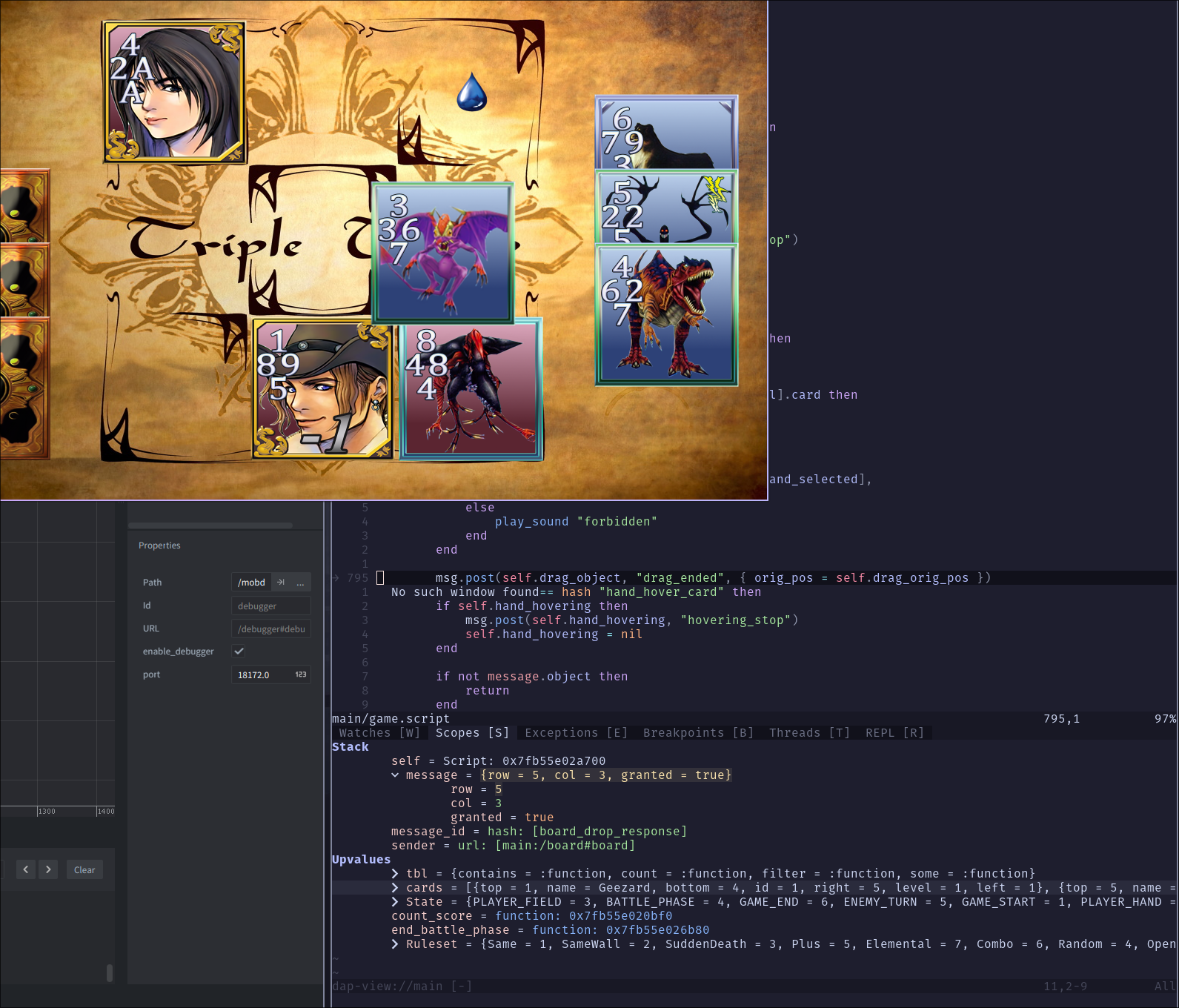Click the go-to resource arrow icon beside Path

click(281, 583)
